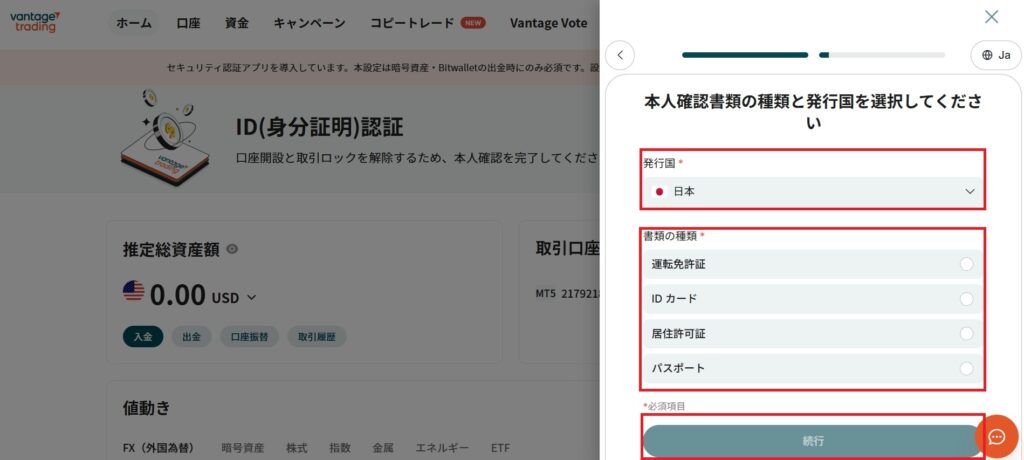Switch to ETF tab
Image resolution: width=1024 pixels, height=460 pixels.
pyautogui.click(x=500, y=448)
